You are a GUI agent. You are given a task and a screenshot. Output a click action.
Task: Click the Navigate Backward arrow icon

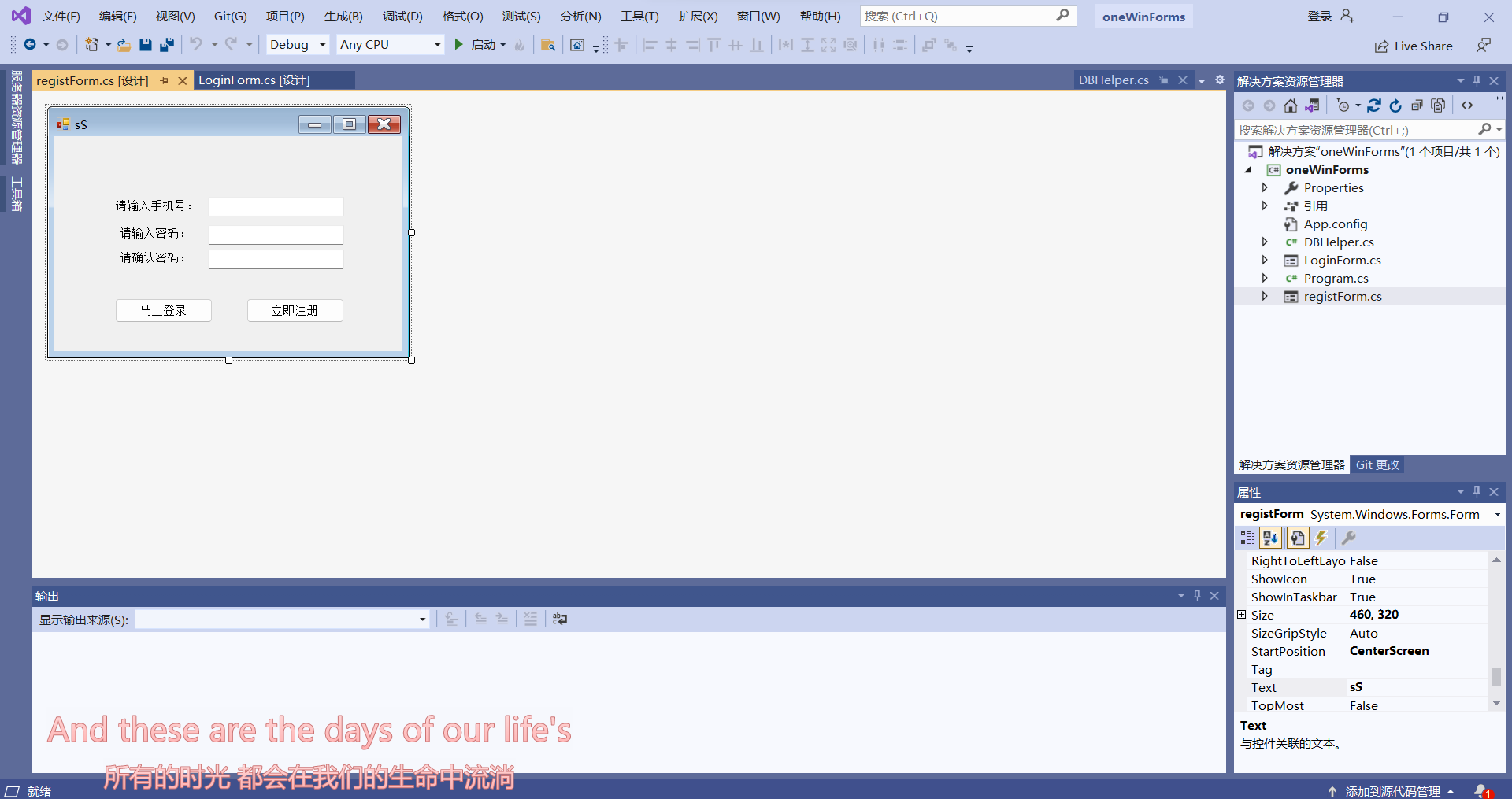pyautogui.click(x=30, y=45)
